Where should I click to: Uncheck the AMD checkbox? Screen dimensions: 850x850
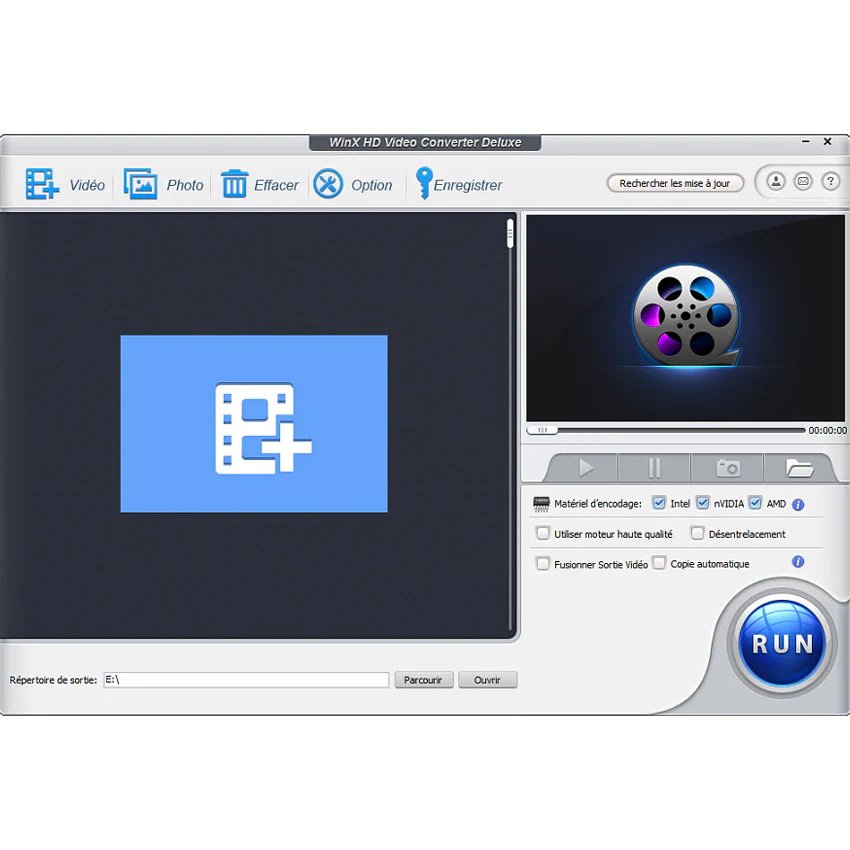tap(755, 503)
